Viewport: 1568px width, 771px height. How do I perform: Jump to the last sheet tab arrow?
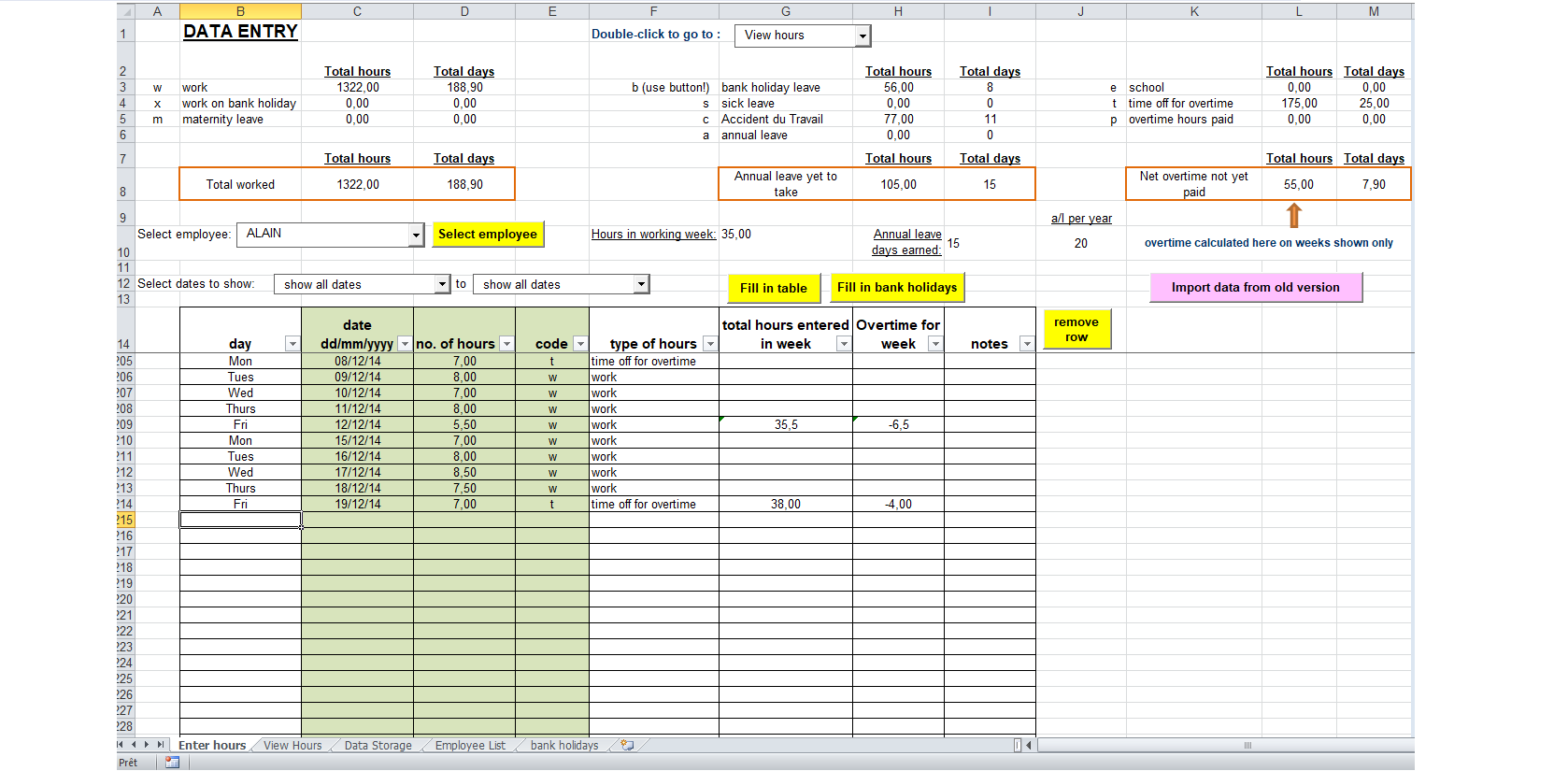coord(161,745)
